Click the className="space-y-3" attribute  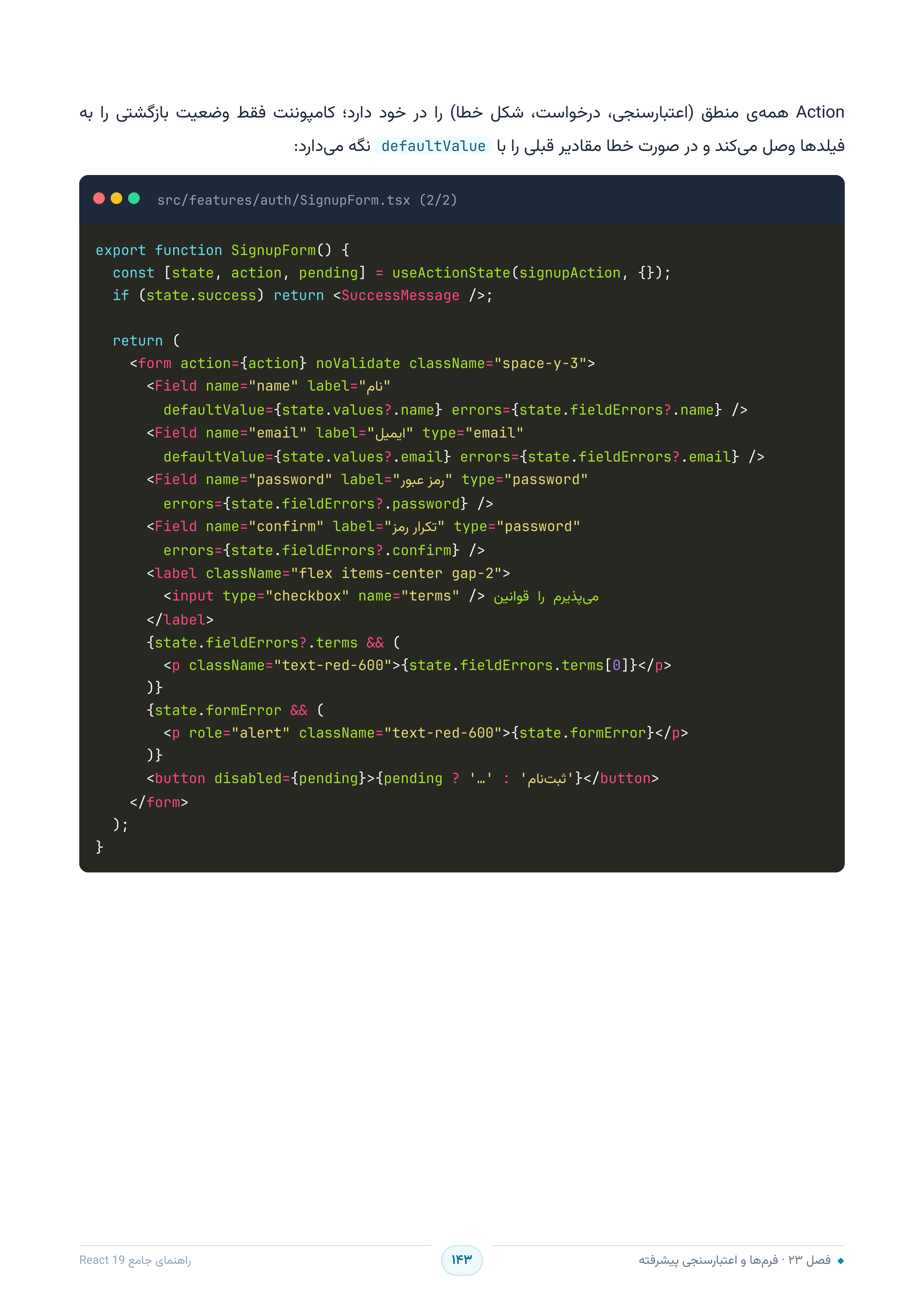(x=498, y=363)
